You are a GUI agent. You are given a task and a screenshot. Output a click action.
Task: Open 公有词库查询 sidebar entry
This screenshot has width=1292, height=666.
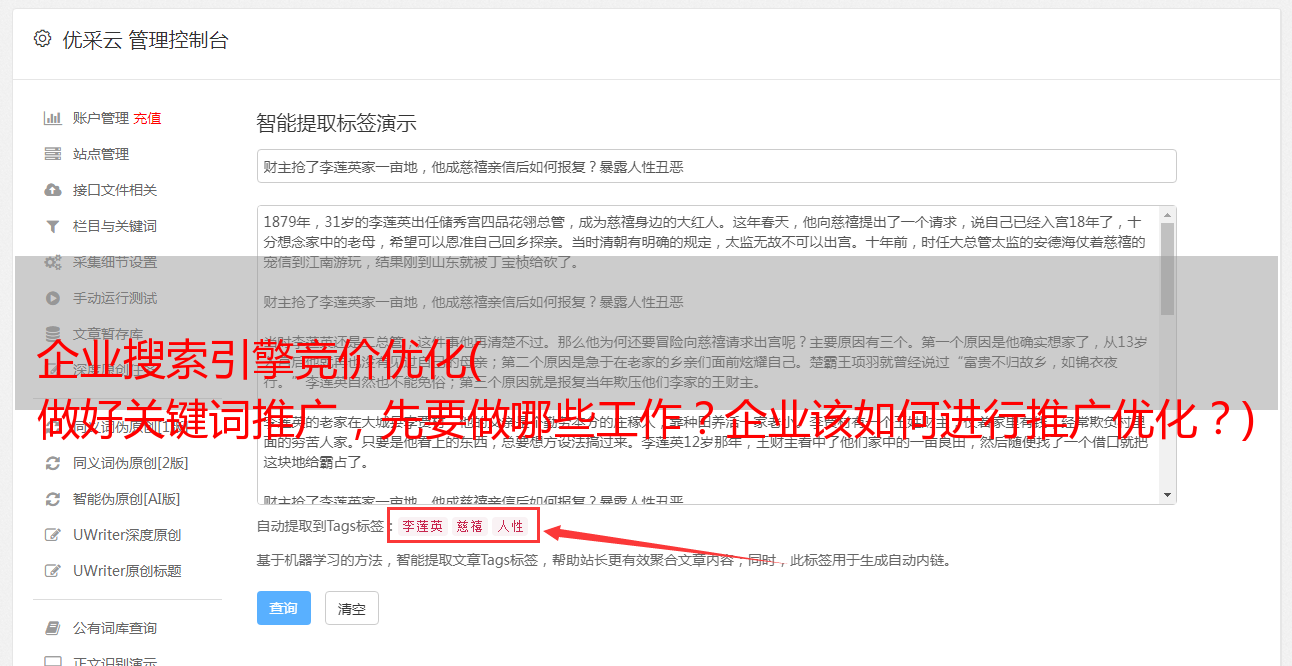(x=115, y=628)
